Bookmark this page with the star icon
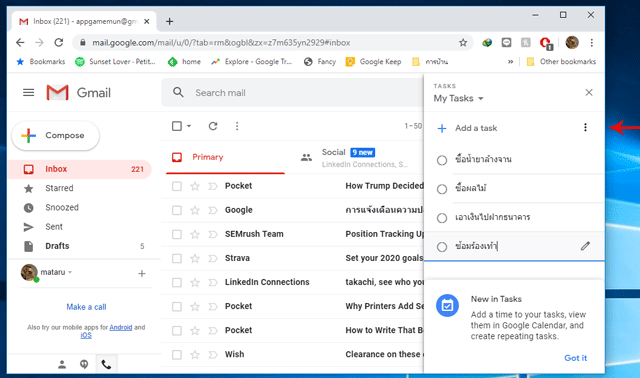This screenshot has width=640, height=378. pyautogui.click(x=462, y=42)
